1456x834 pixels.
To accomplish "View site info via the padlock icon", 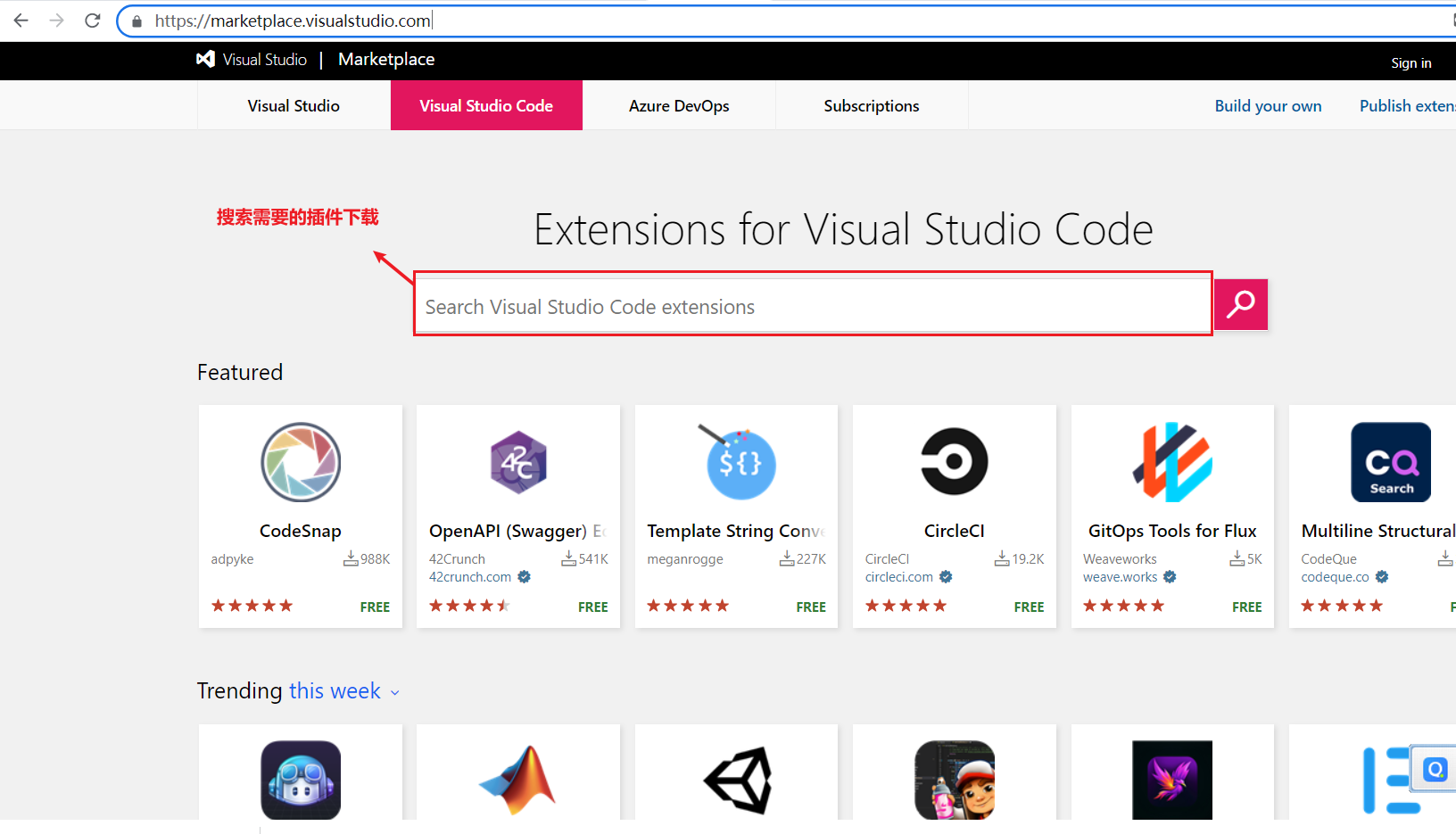I will pyautogui.click(x=136, y=21).
